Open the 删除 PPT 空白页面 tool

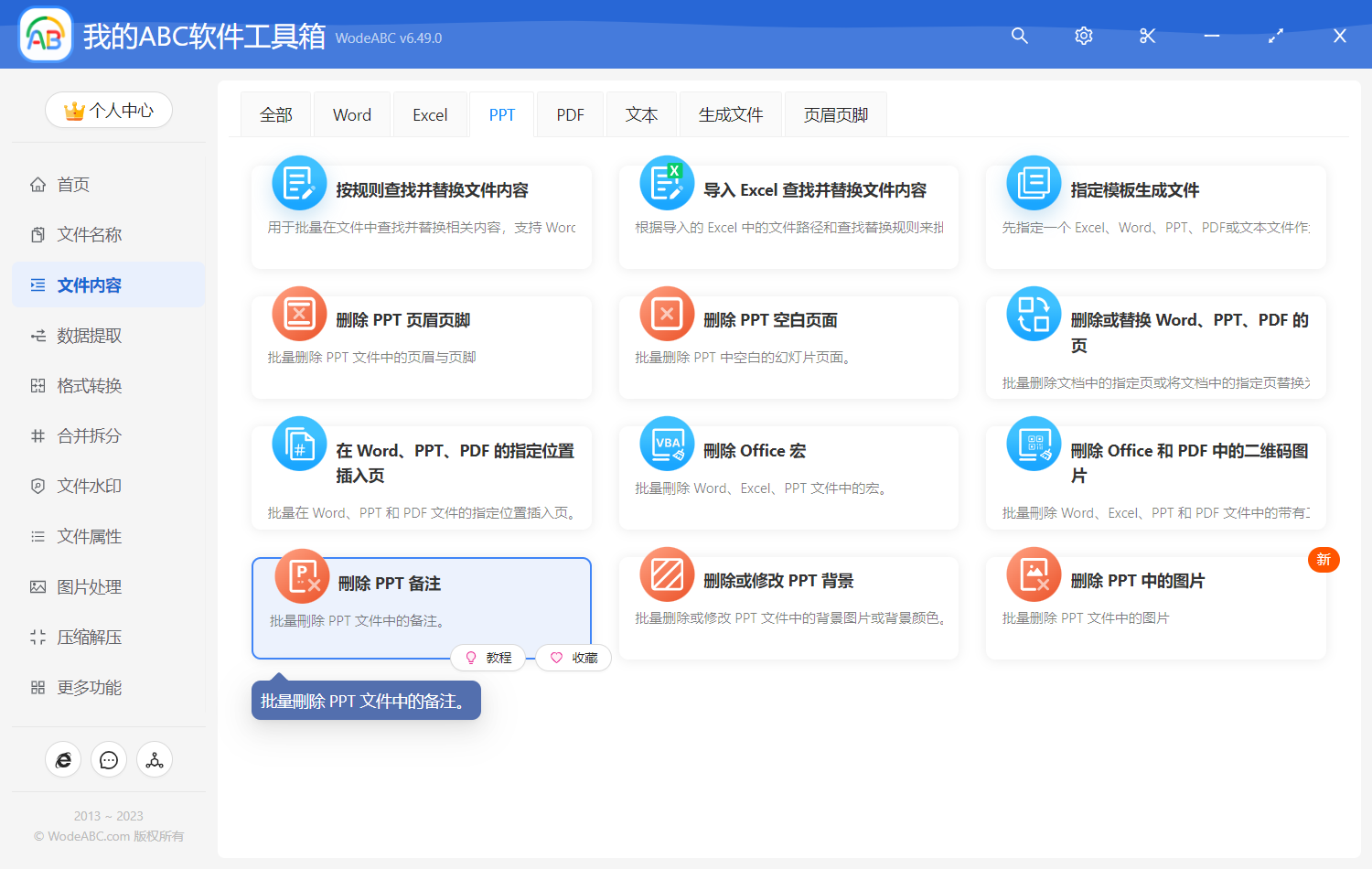(788, 346)
